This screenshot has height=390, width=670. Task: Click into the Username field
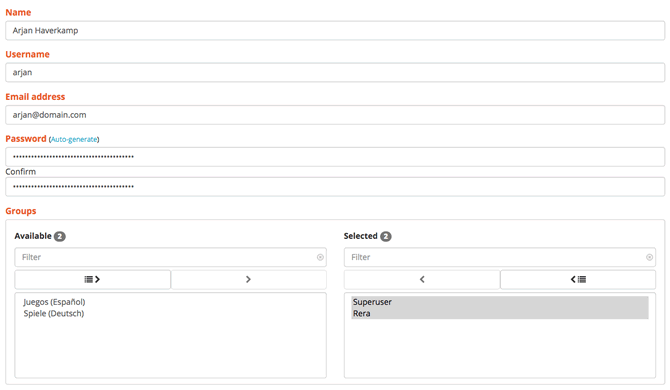coord(335,73)
